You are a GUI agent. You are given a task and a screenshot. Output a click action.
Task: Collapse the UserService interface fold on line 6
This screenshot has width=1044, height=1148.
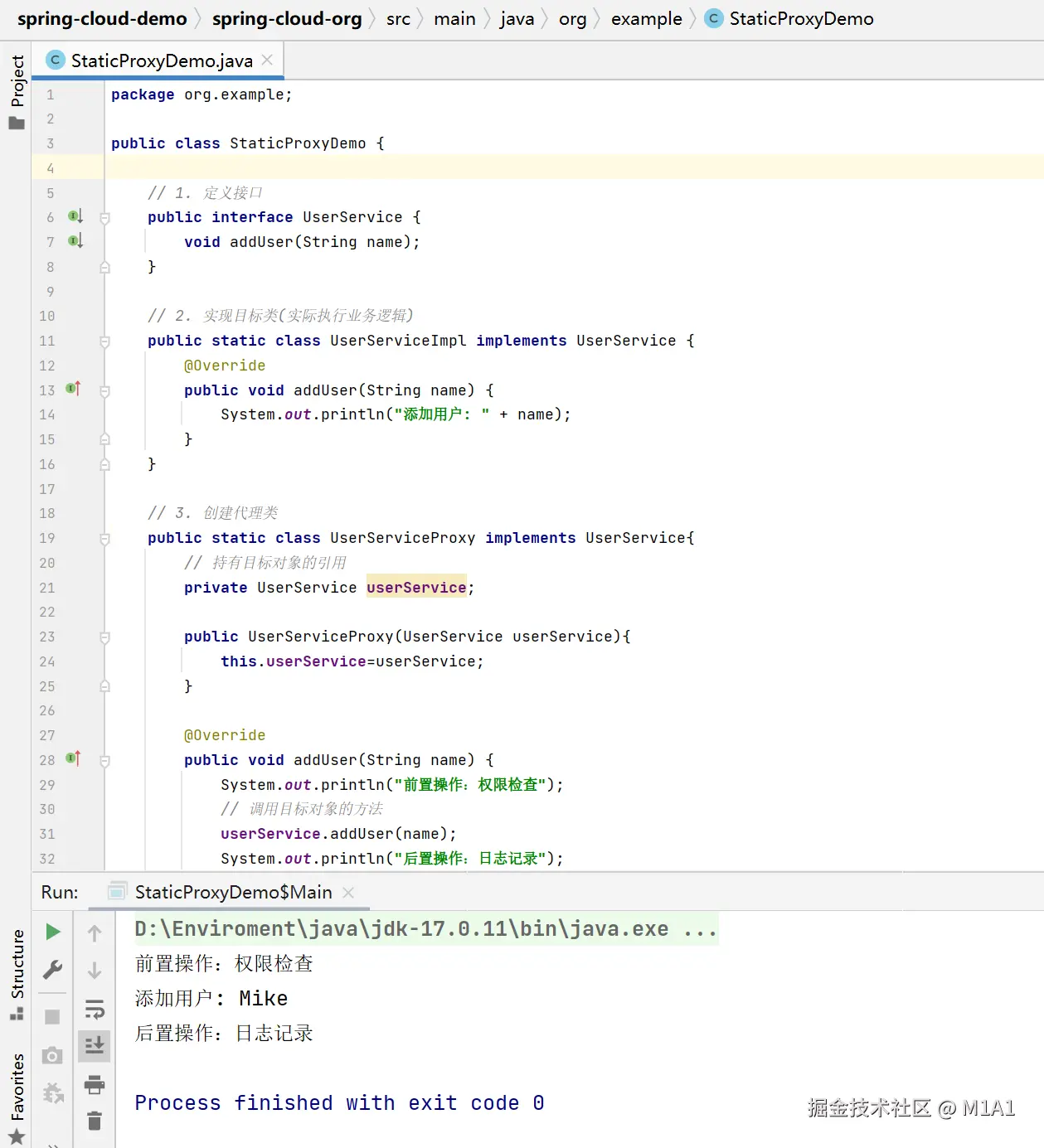[x=105, y=218]
